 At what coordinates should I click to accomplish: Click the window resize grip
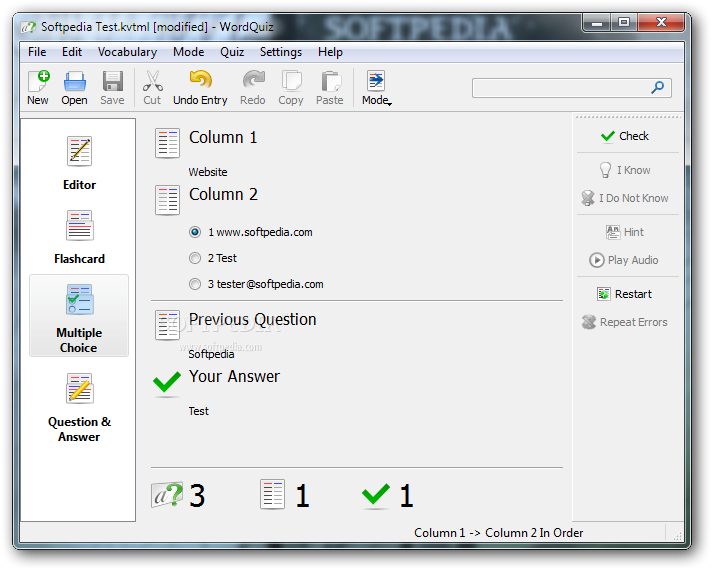click(677, 535)
